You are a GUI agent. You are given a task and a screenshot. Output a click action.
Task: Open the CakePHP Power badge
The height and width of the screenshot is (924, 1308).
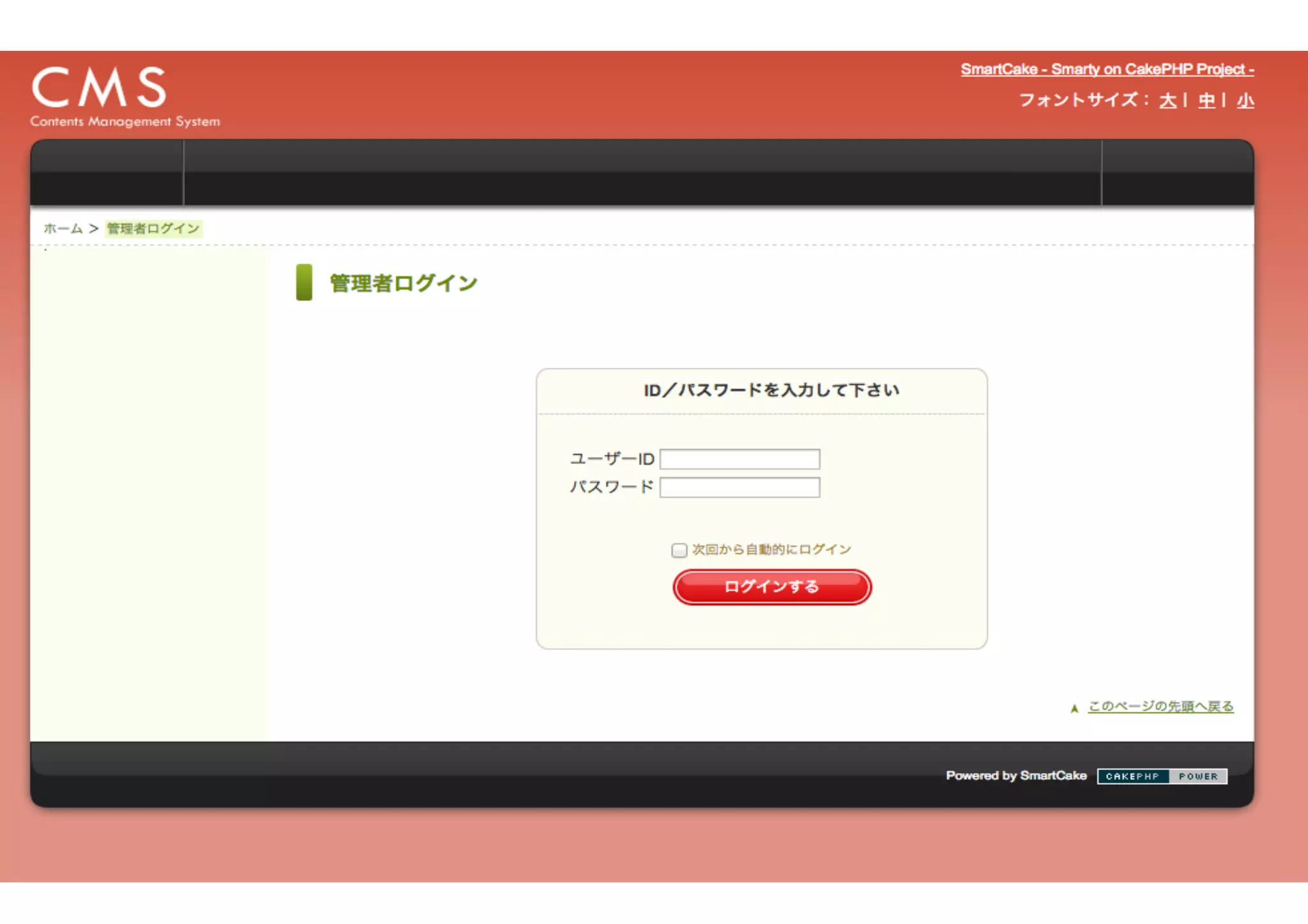tap(1162, 776)
